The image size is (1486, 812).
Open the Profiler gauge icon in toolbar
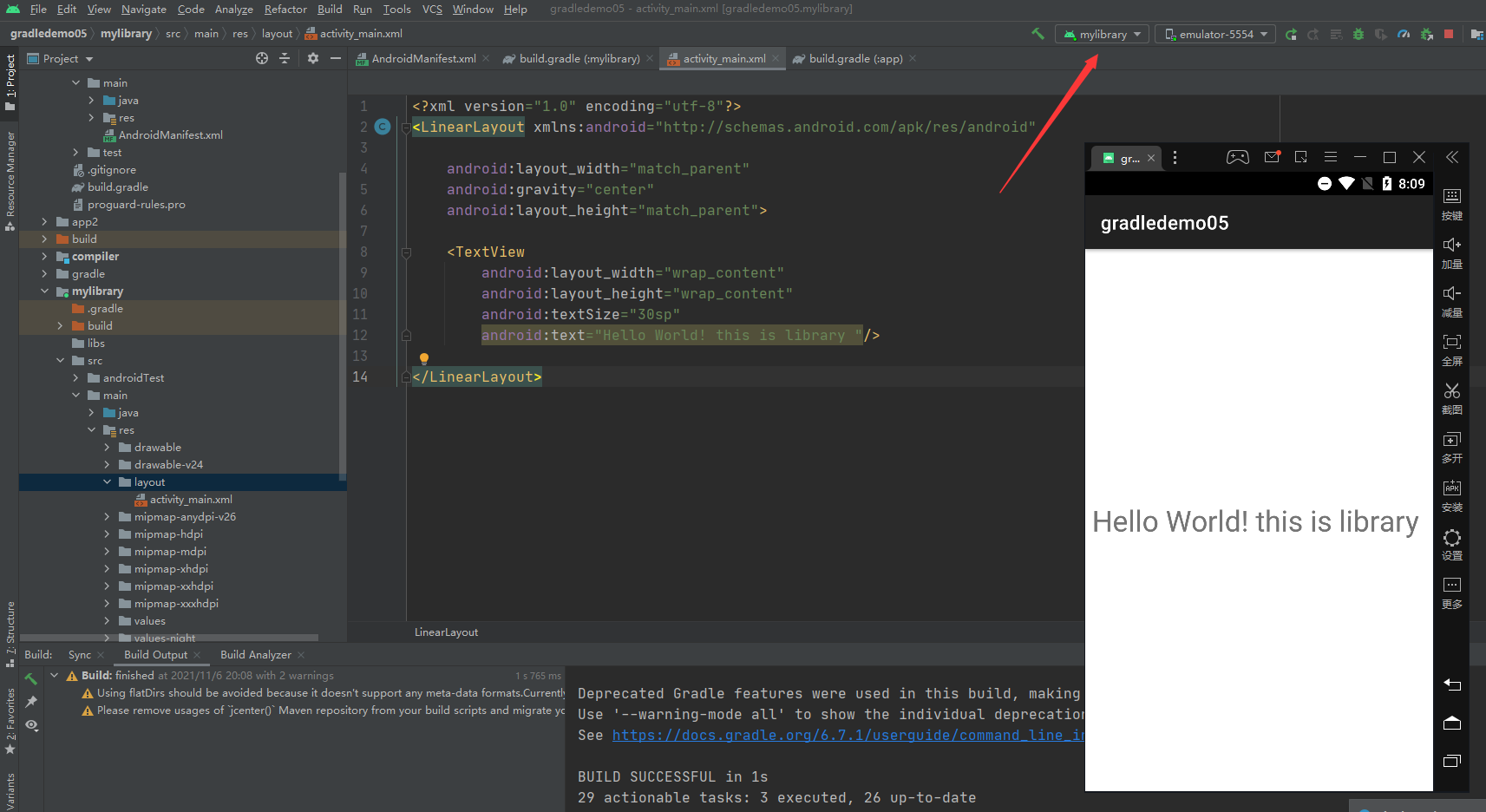(1404, 34)
